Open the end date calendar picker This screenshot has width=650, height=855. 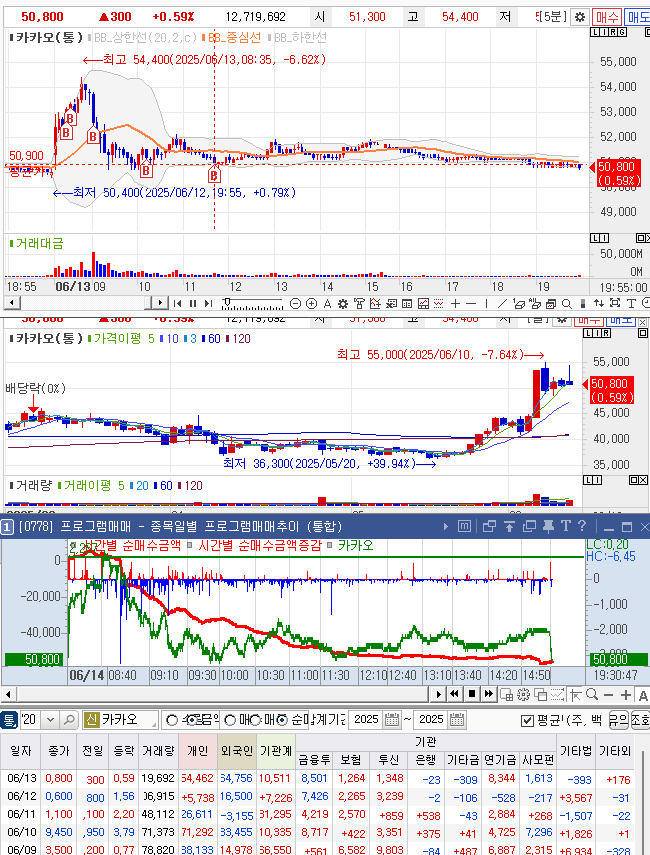tap(457, 720)
